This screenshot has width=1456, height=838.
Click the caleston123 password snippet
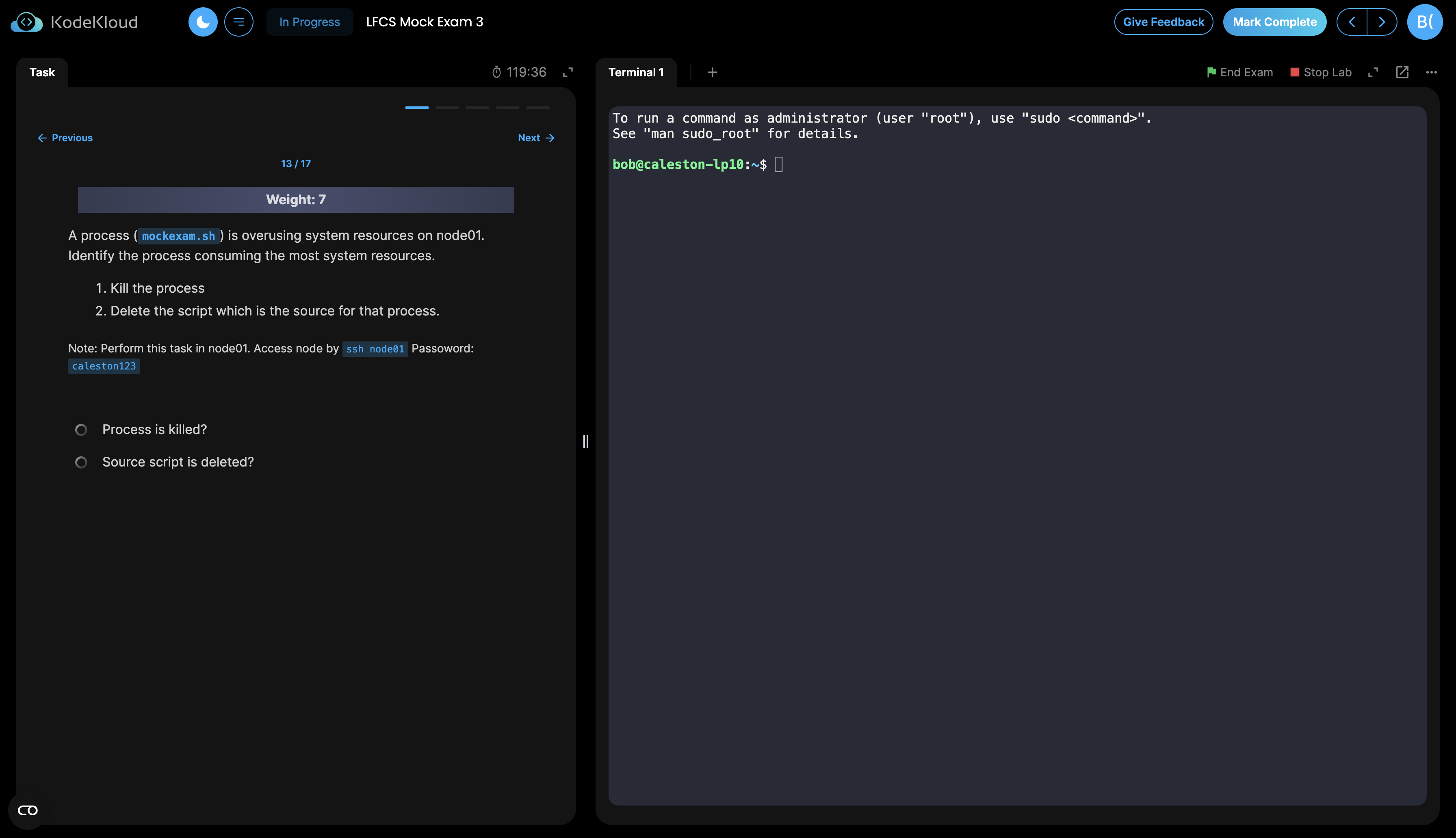click(x=104, y=366)
